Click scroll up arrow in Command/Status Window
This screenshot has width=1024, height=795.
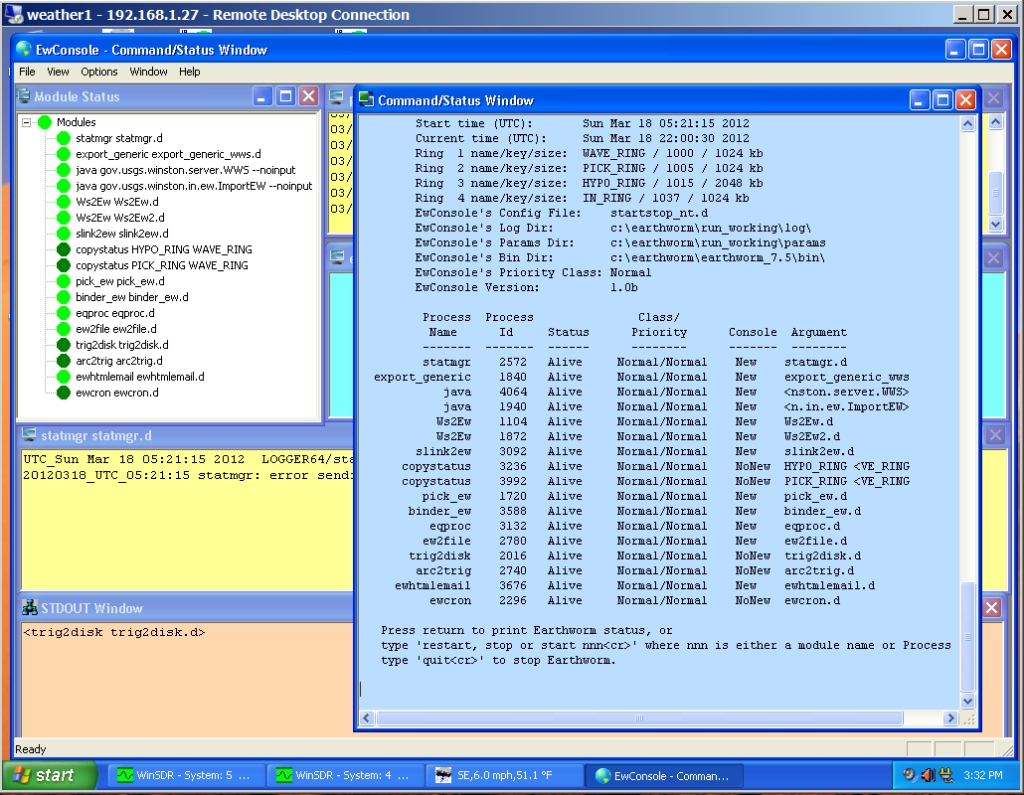click(x=967, y=124)
